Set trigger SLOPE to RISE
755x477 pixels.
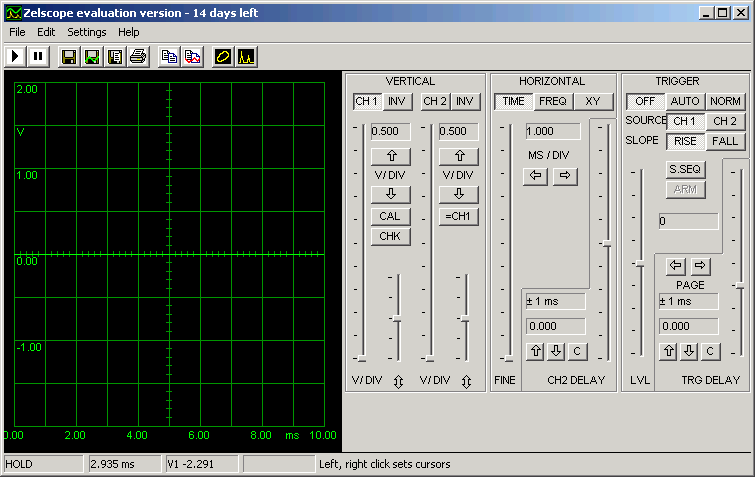tap(685, 142)
